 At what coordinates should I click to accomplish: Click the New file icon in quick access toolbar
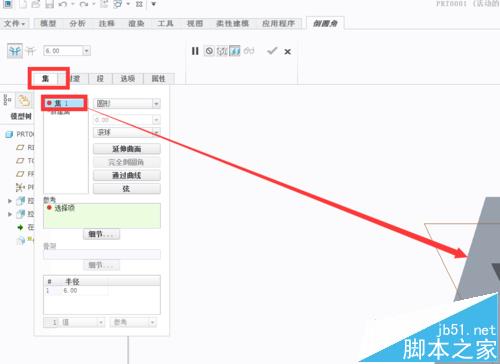(x=23, y=4)
